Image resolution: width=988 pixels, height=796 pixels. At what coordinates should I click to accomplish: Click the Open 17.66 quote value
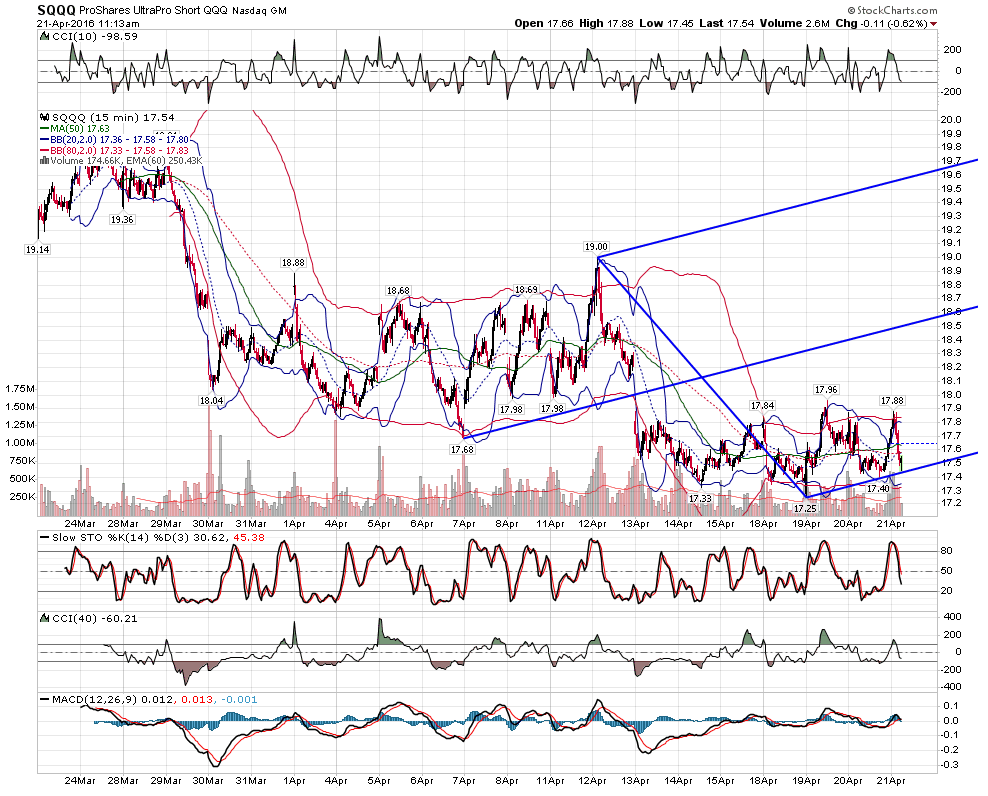[x=544, y=23]
